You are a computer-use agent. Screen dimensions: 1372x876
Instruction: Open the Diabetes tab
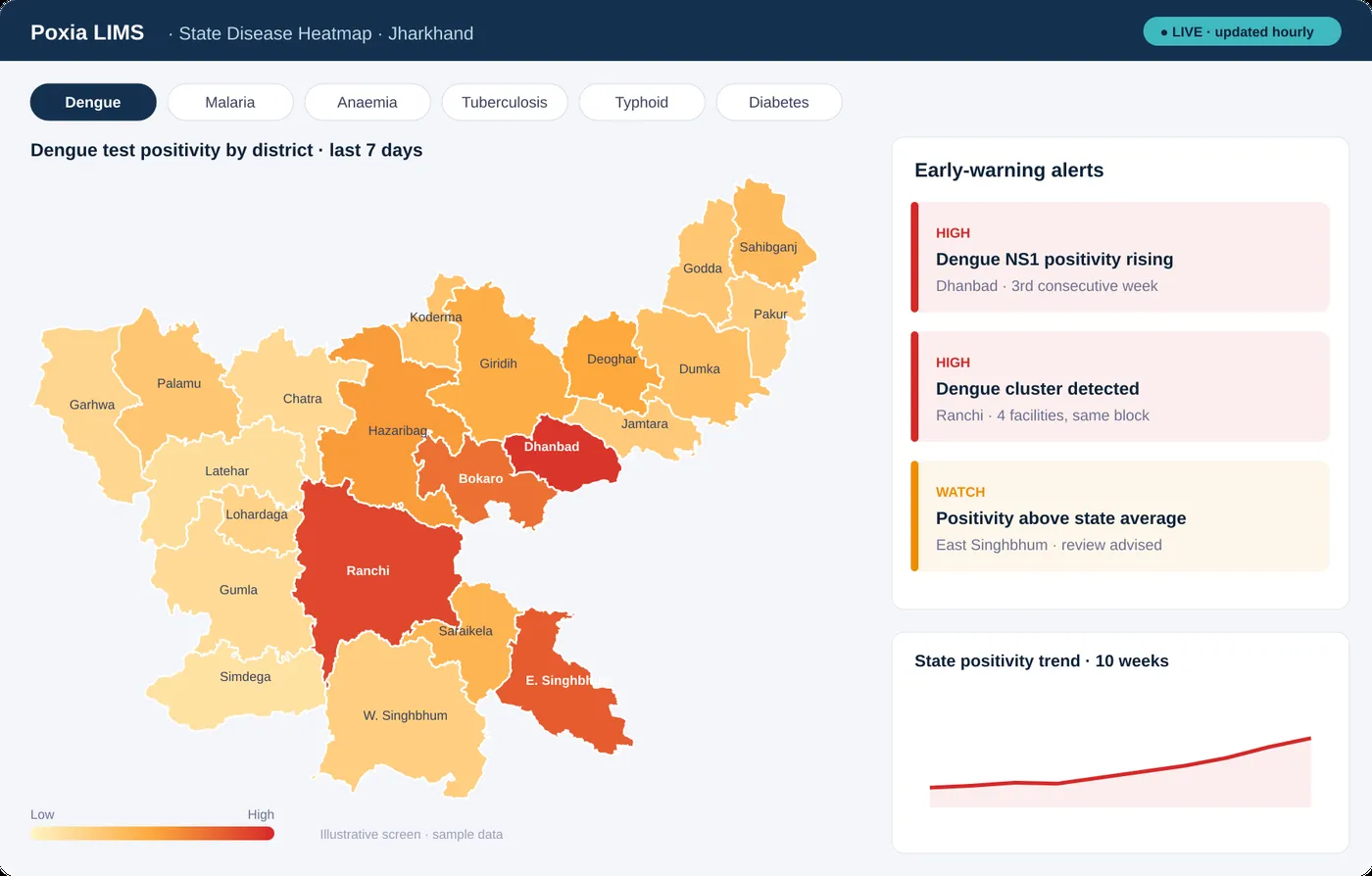pyautogui.click(x=779, y=102)
